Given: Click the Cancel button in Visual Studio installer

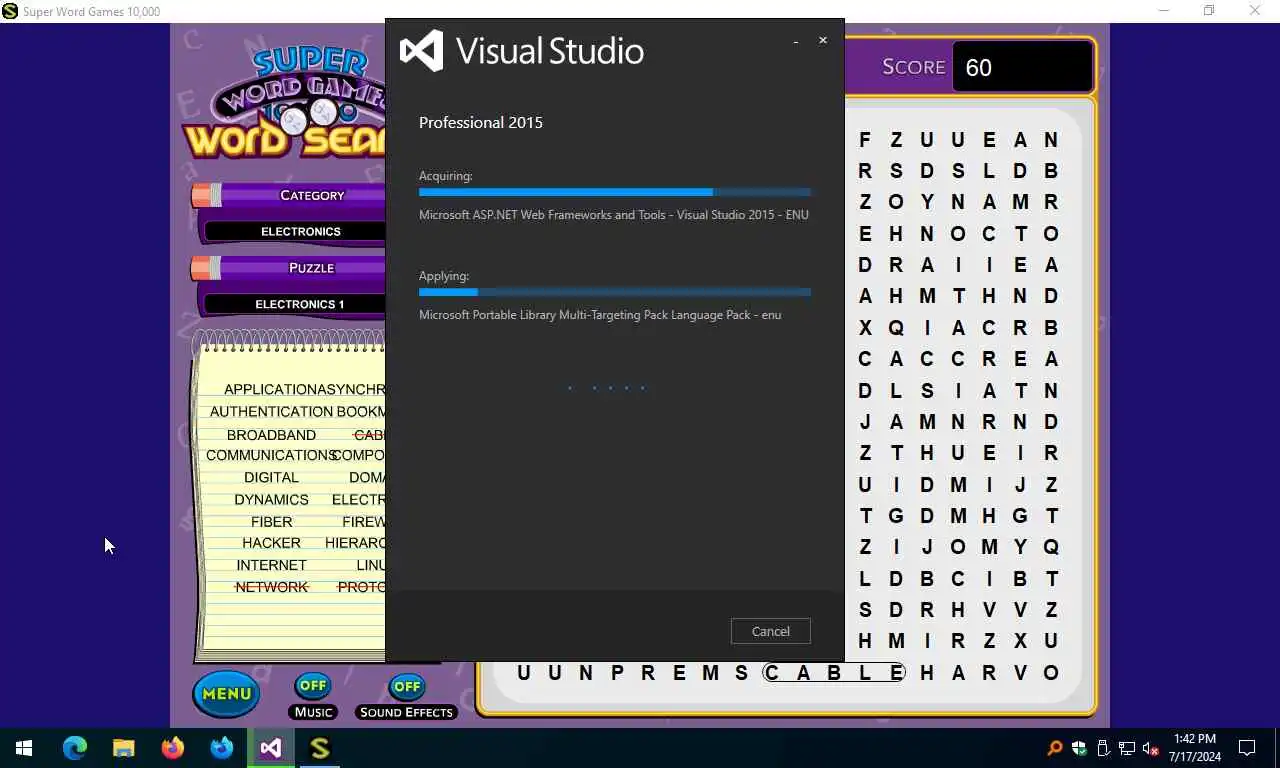Looking at the screenshot, I should [770, 631].
